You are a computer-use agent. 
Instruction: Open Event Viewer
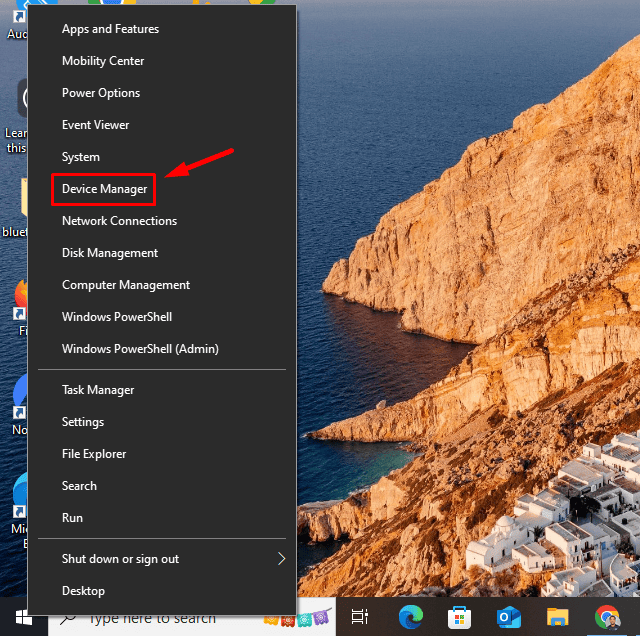162,125
